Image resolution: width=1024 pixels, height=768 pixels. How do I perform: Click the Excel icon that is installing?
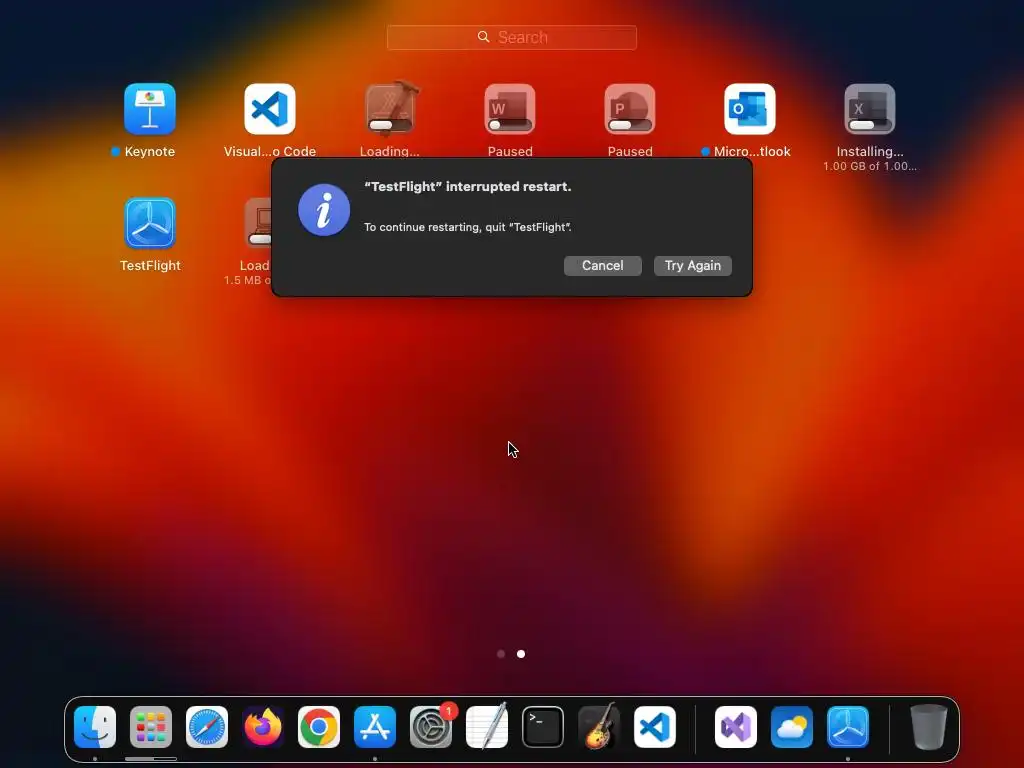click(870, 109)
